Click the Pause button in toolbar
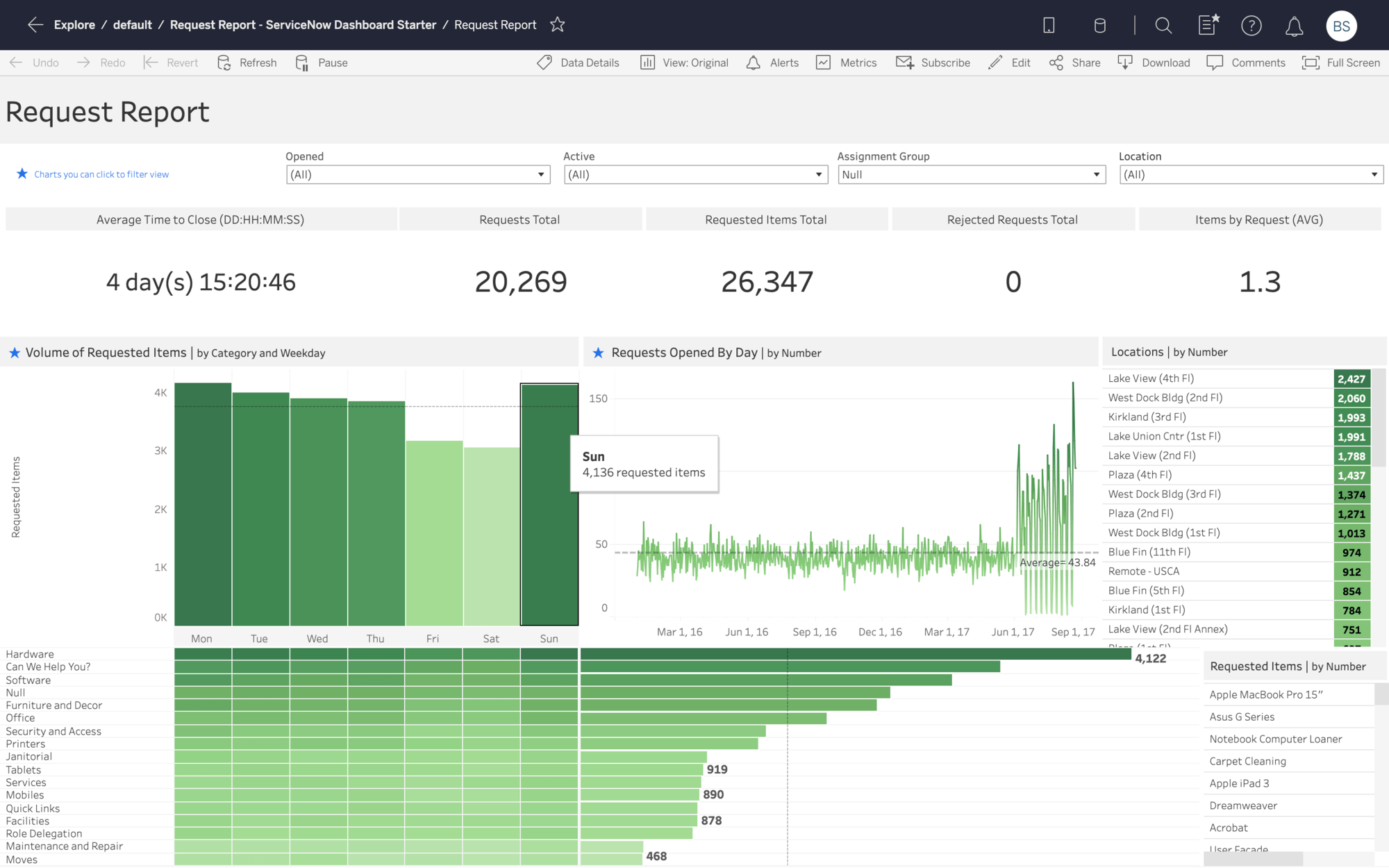Screen dimensions: 1389x868 point(322,62)
